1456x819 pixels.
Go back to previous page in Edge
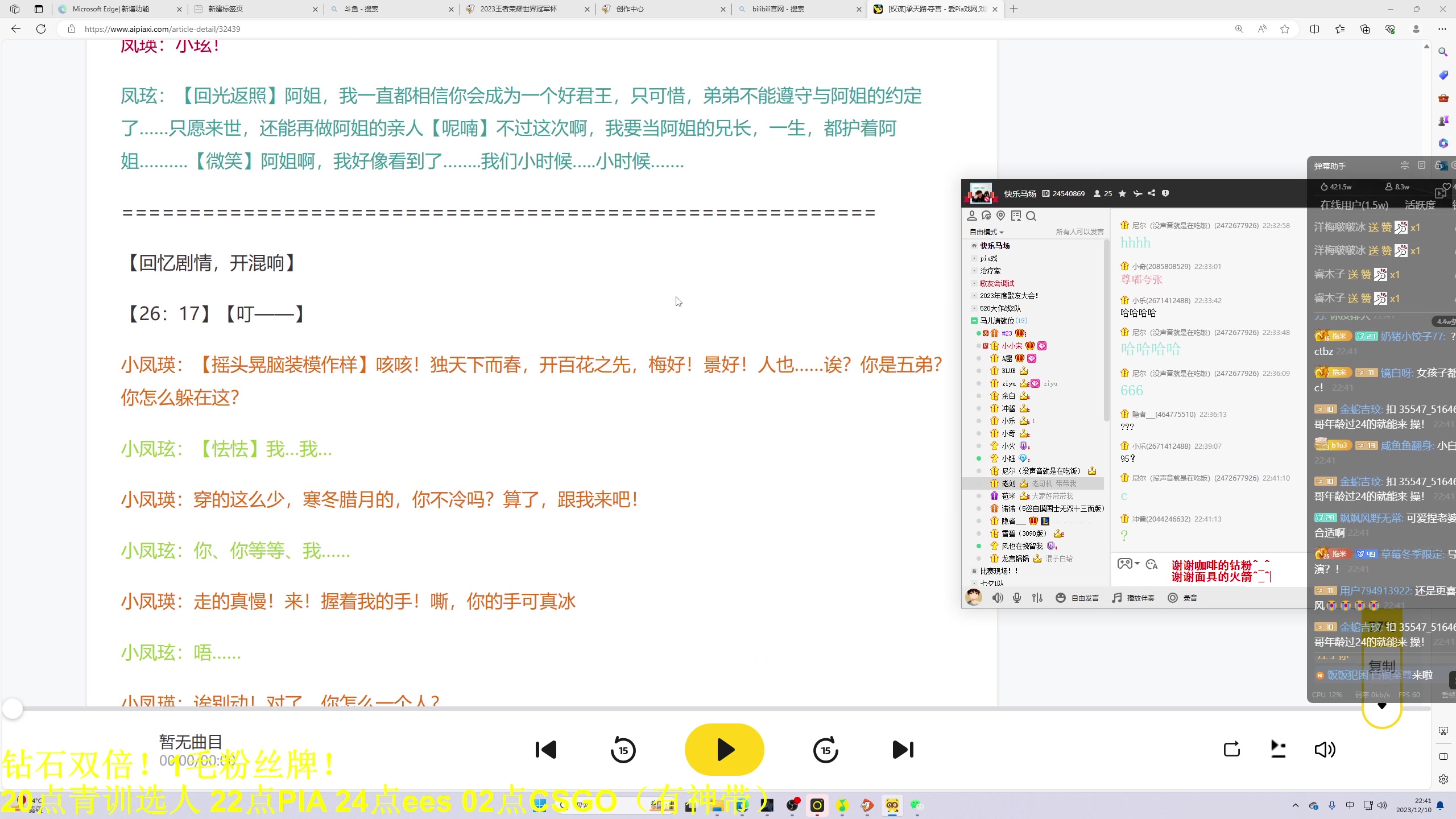tap(16, 29)
